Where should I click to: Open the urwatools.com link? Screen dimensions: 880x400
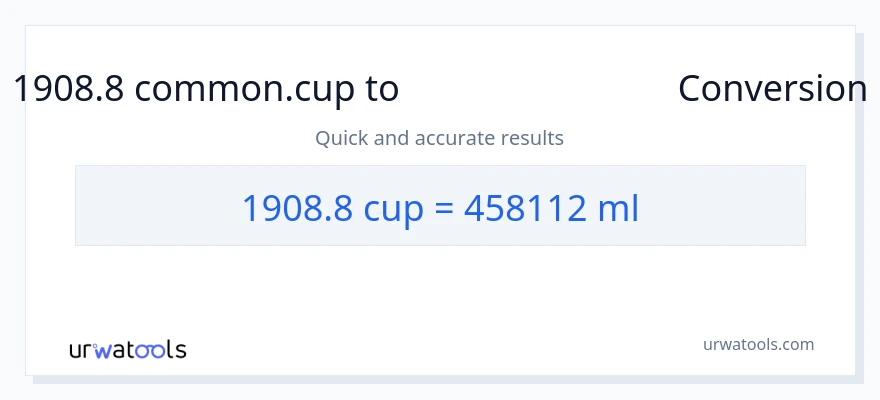(x=758, y=344)
